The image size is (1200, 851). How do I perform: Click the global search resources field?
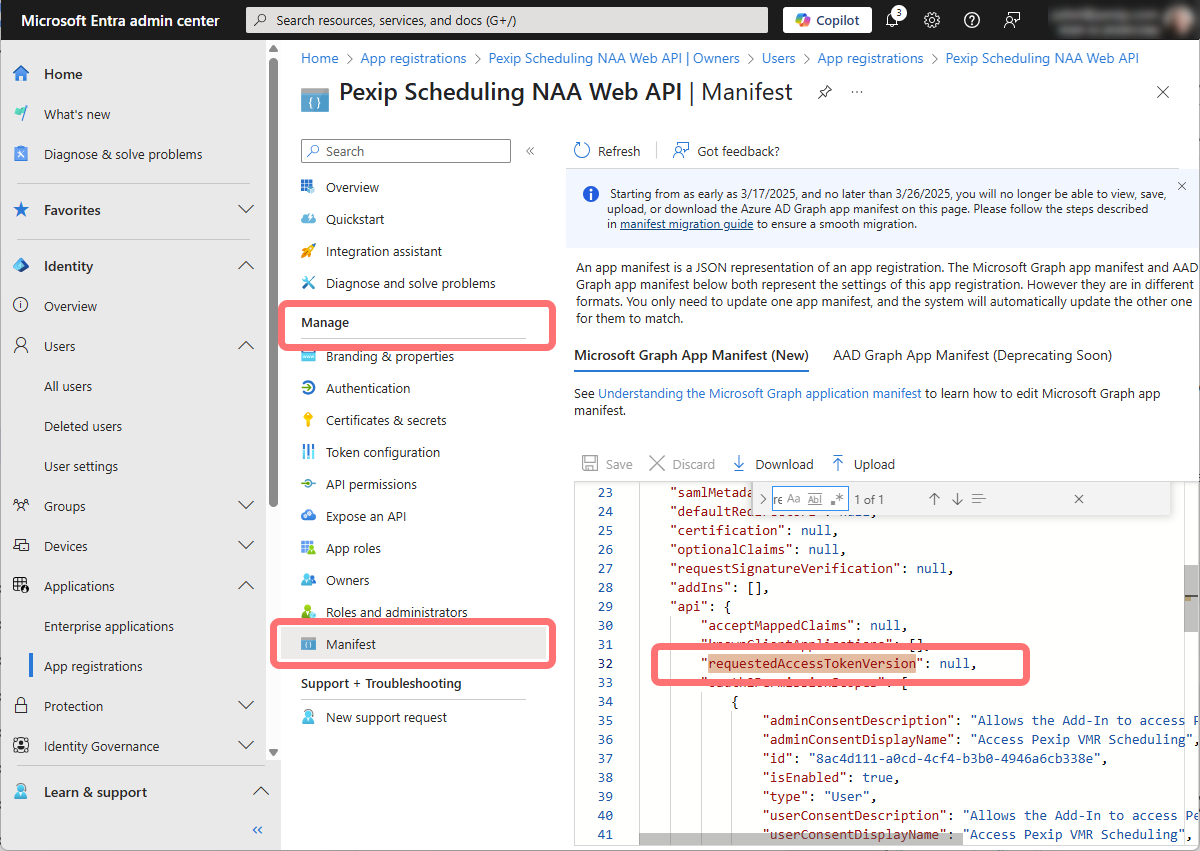click(507, 20)
